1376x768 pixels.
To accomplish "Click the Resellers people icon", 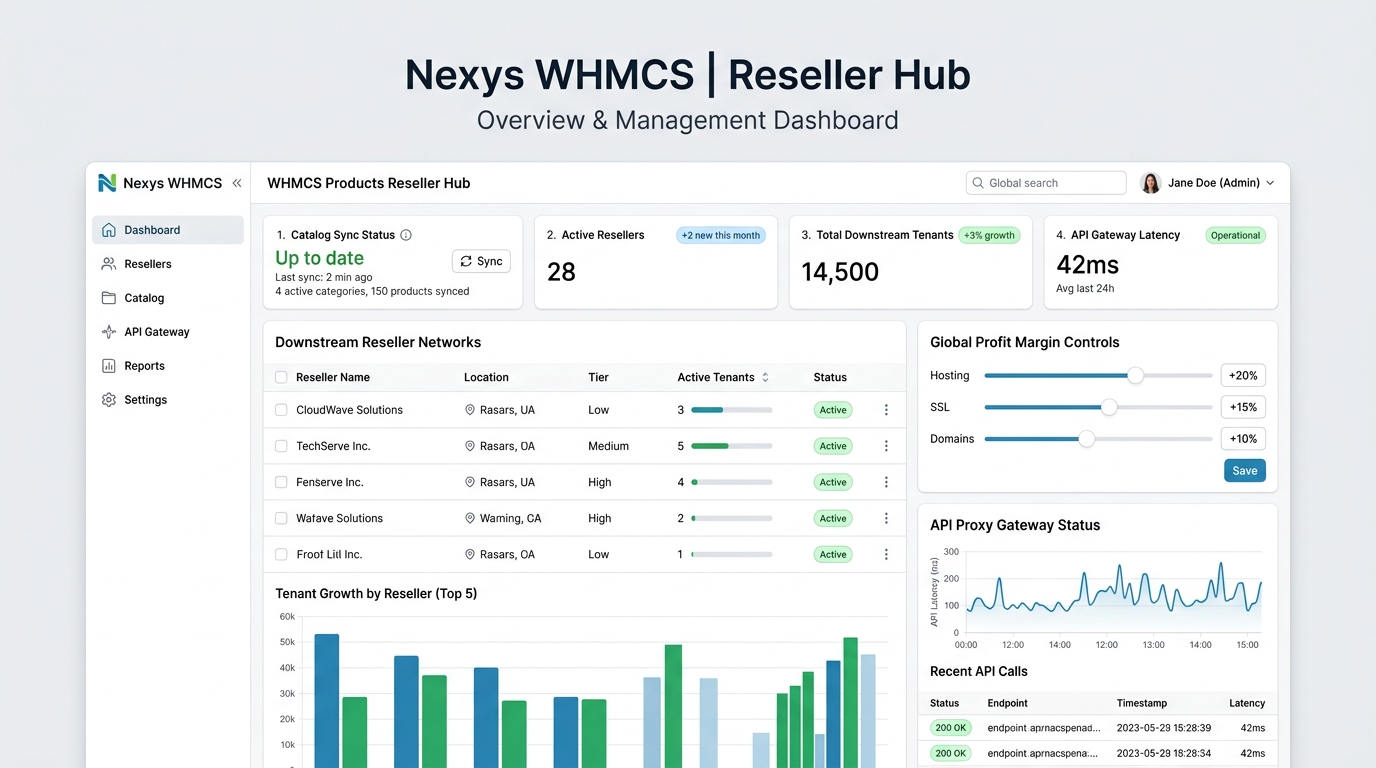I will (x=109, y=264).
